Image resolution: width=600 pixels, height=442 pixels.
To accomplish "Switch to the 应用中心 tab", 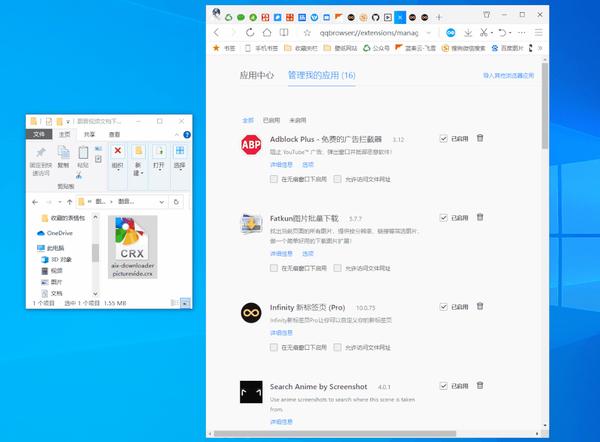I will pos(257,75).
